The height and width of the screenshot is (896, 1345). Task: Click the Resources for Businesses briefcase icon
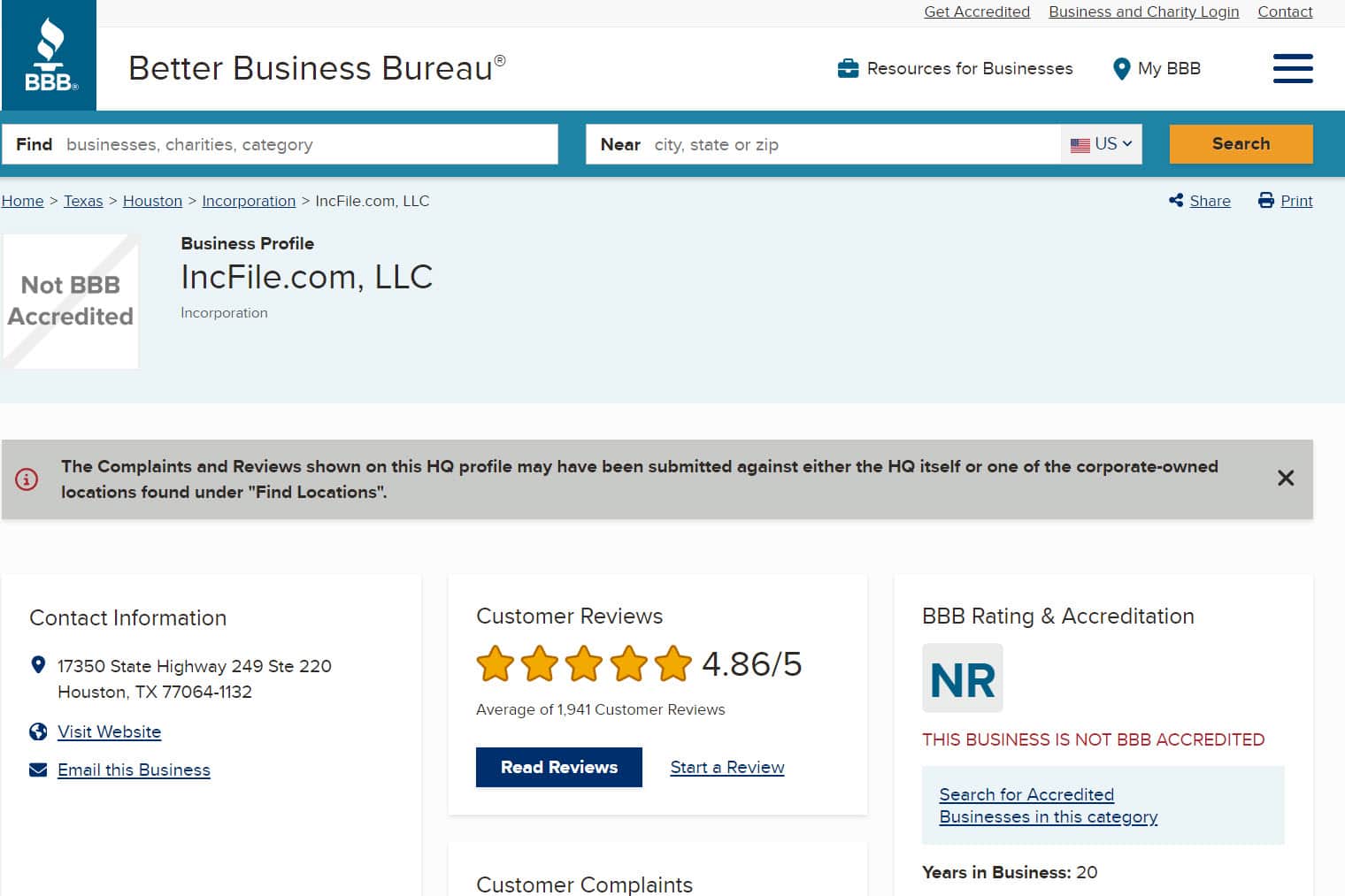point(849,68)
